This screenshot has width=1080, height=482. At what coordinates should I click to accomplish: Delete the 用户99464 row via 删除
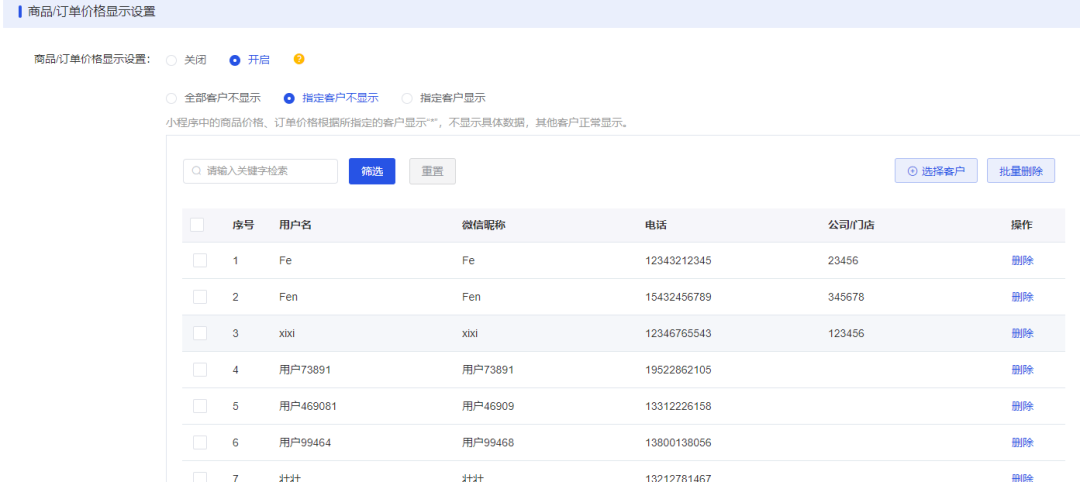pos(1022,442)
